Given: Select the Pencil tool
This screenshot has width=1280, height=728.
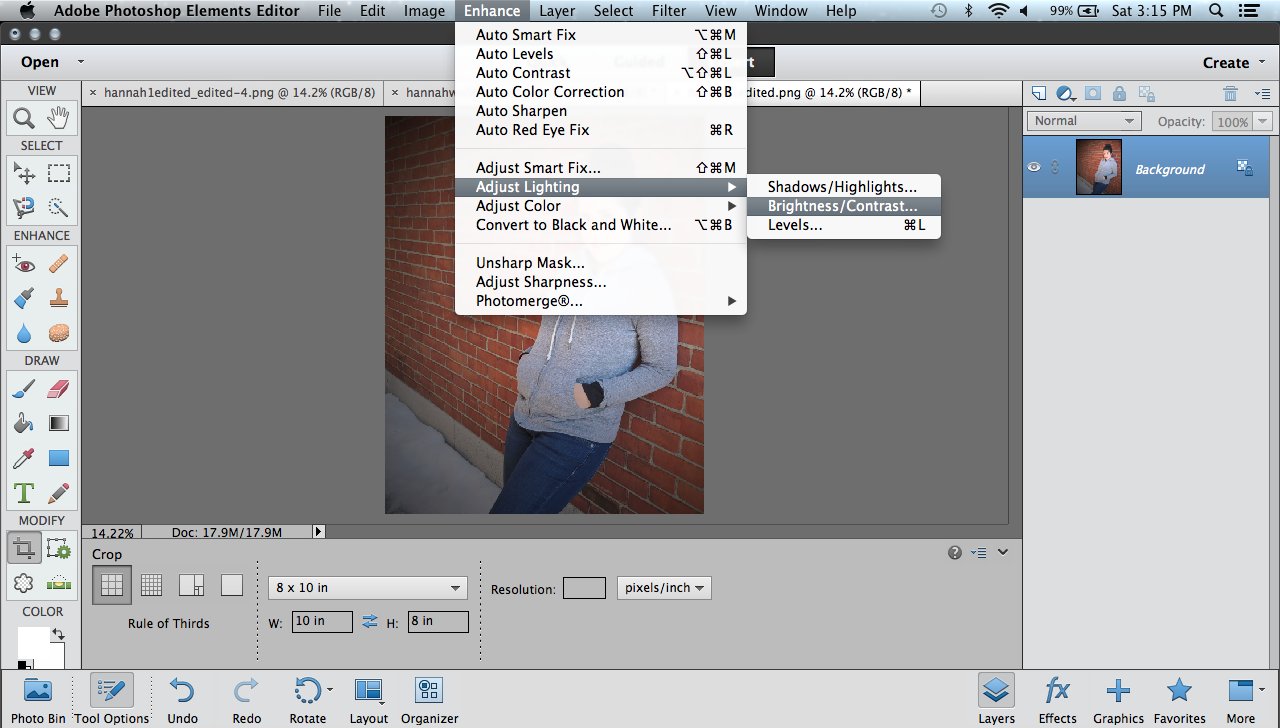Looking at the screenshot, I should [x=58, y=493].
